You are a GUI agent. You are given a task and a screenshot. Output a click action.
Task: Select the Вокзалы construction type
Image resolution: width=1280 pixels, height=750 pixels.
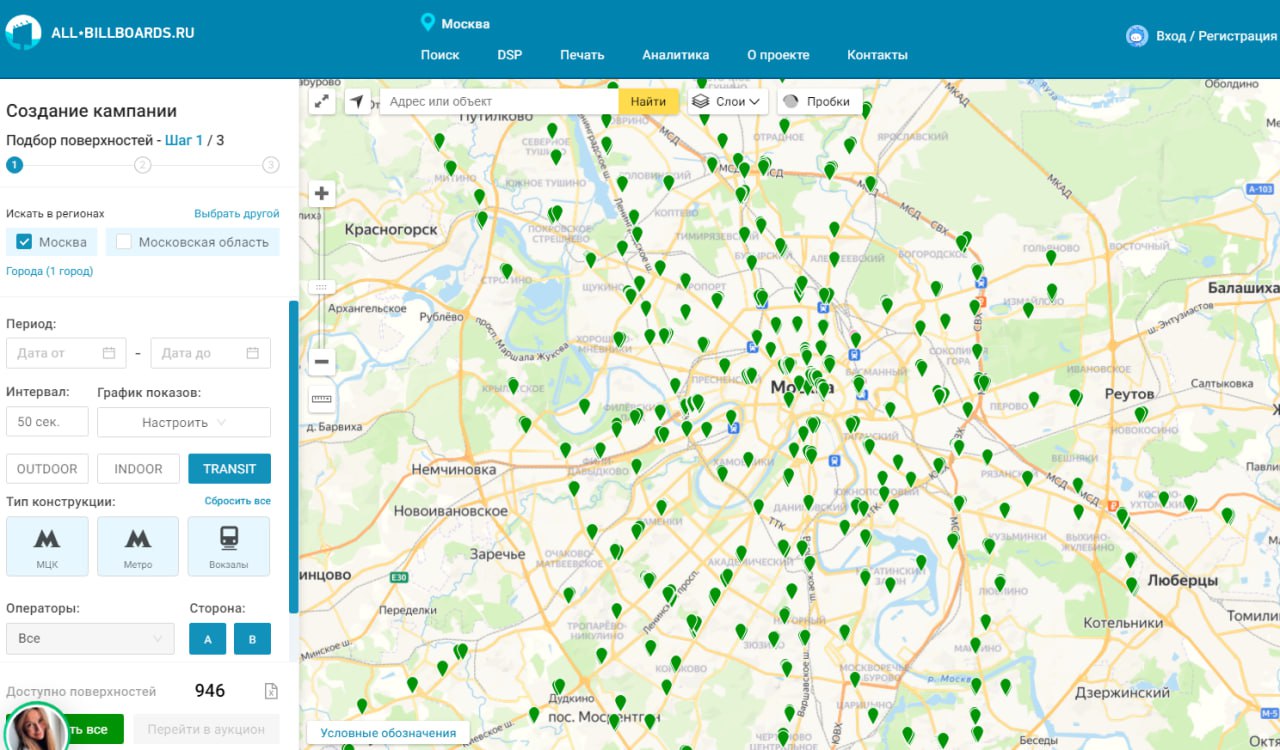click(x=229, y=546)
